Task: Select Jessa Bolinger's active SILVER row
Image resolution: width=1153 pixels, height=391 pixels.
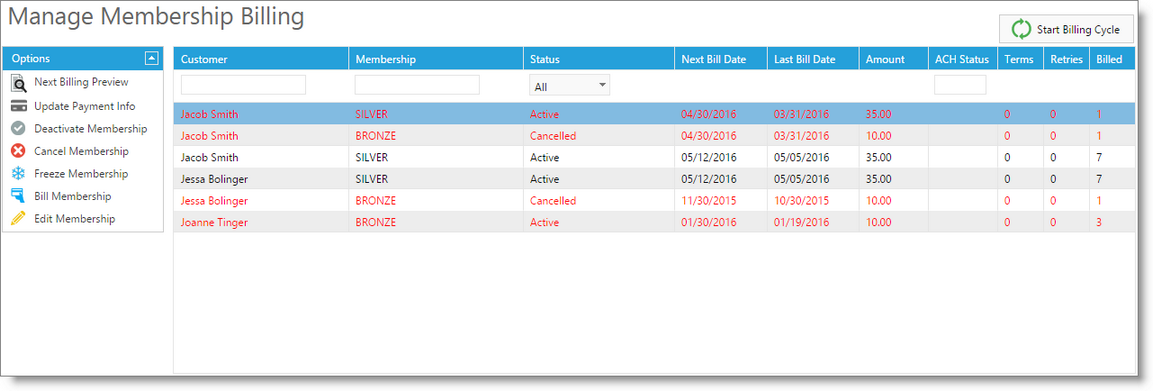Action: point(654,179)
